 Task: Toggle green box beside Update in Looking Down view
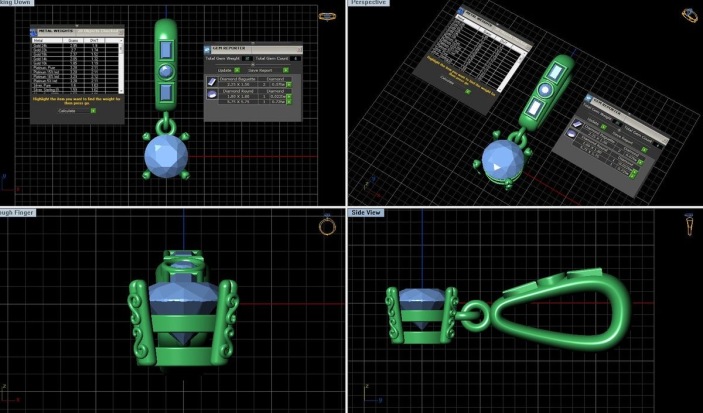click(x=237, y=71)
